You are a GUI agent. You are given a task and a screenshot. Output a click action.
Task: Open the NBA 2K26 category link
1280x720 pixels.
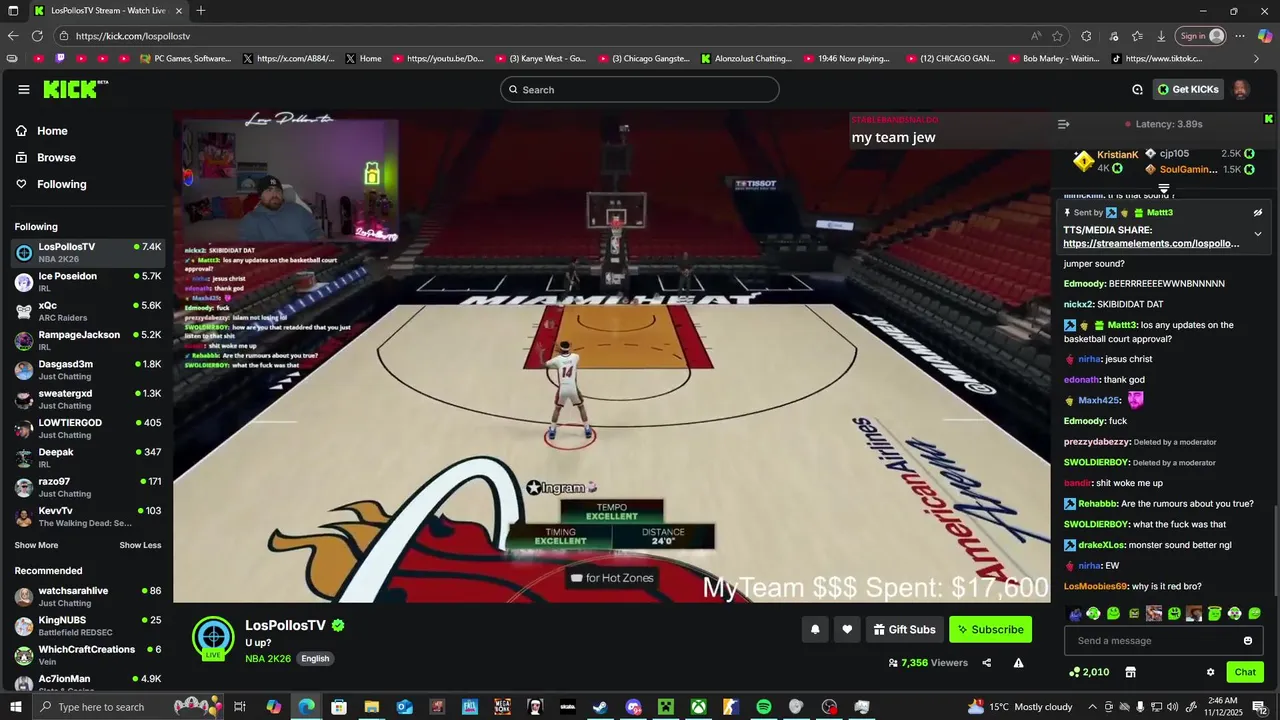tap(268, 659)
